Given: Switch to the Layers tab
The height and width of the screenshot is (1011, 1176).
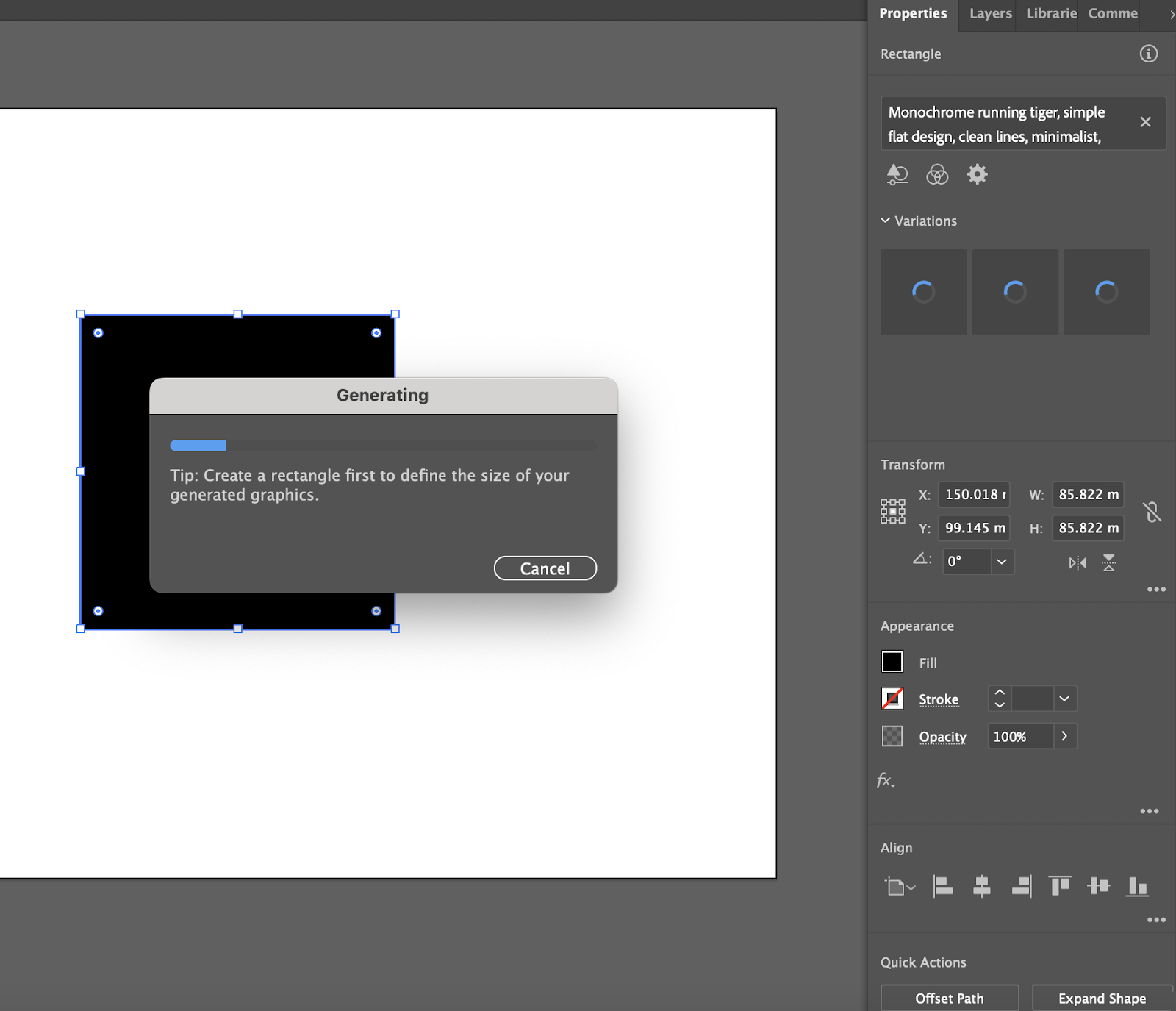Looking at the screenshot, I should (x=990, y=14).
